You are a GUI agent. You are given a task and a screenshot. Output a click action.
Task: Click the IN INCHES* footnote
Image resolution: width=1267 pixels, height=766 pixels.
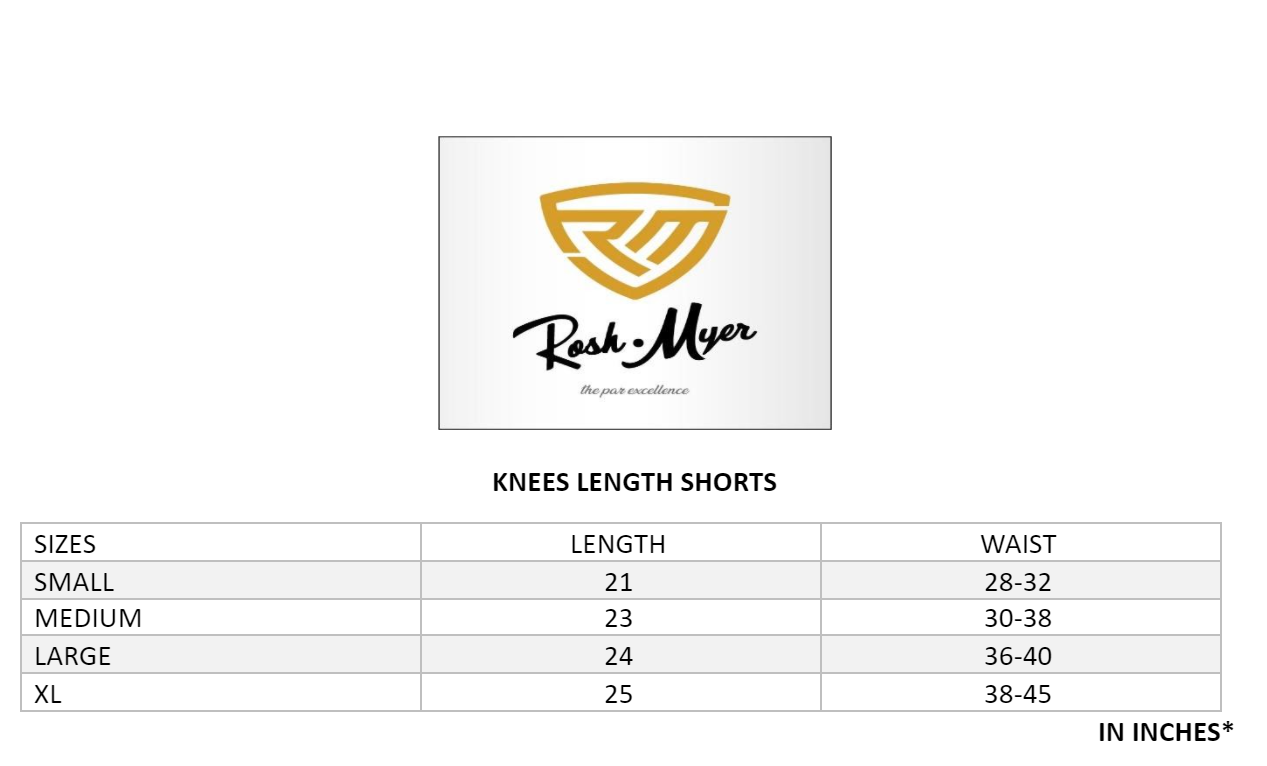point(1166,732)
